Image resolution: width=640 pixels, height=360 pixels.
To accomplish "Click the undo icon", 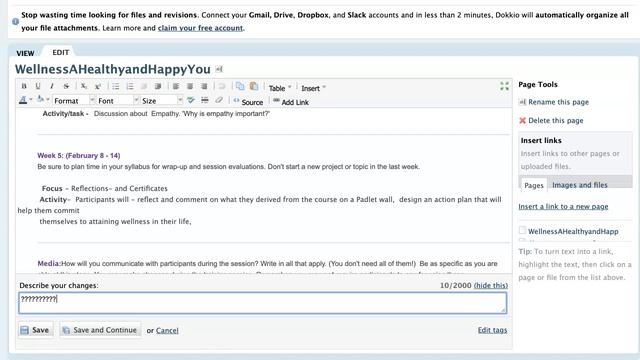I will (x=222, y=86).
